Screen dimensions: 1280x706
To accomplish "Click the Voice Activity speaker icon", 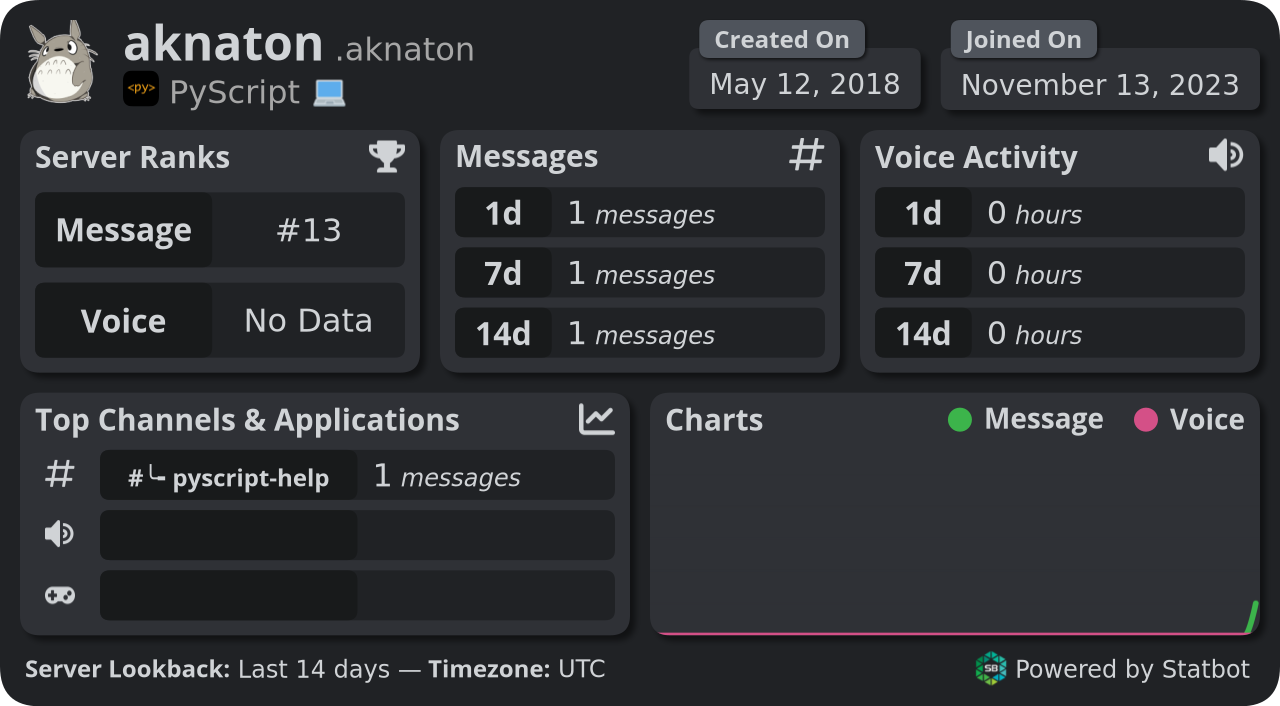I will pyautogui.click(x=1225, y=155).
